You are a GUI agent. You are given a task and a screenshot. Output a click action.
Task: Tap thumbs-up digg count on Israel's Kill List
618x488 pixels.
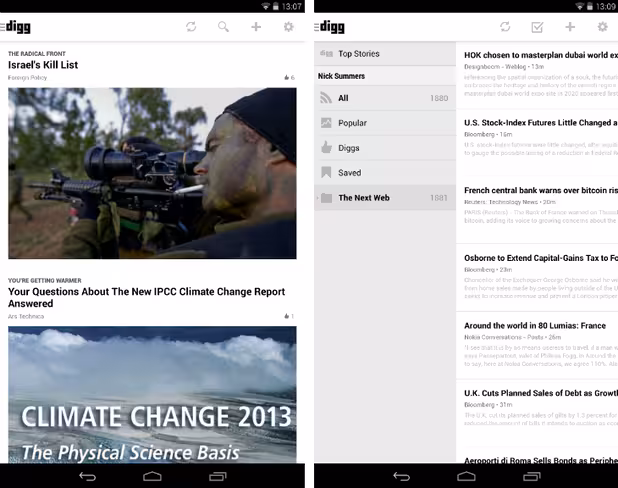[289, 78]
